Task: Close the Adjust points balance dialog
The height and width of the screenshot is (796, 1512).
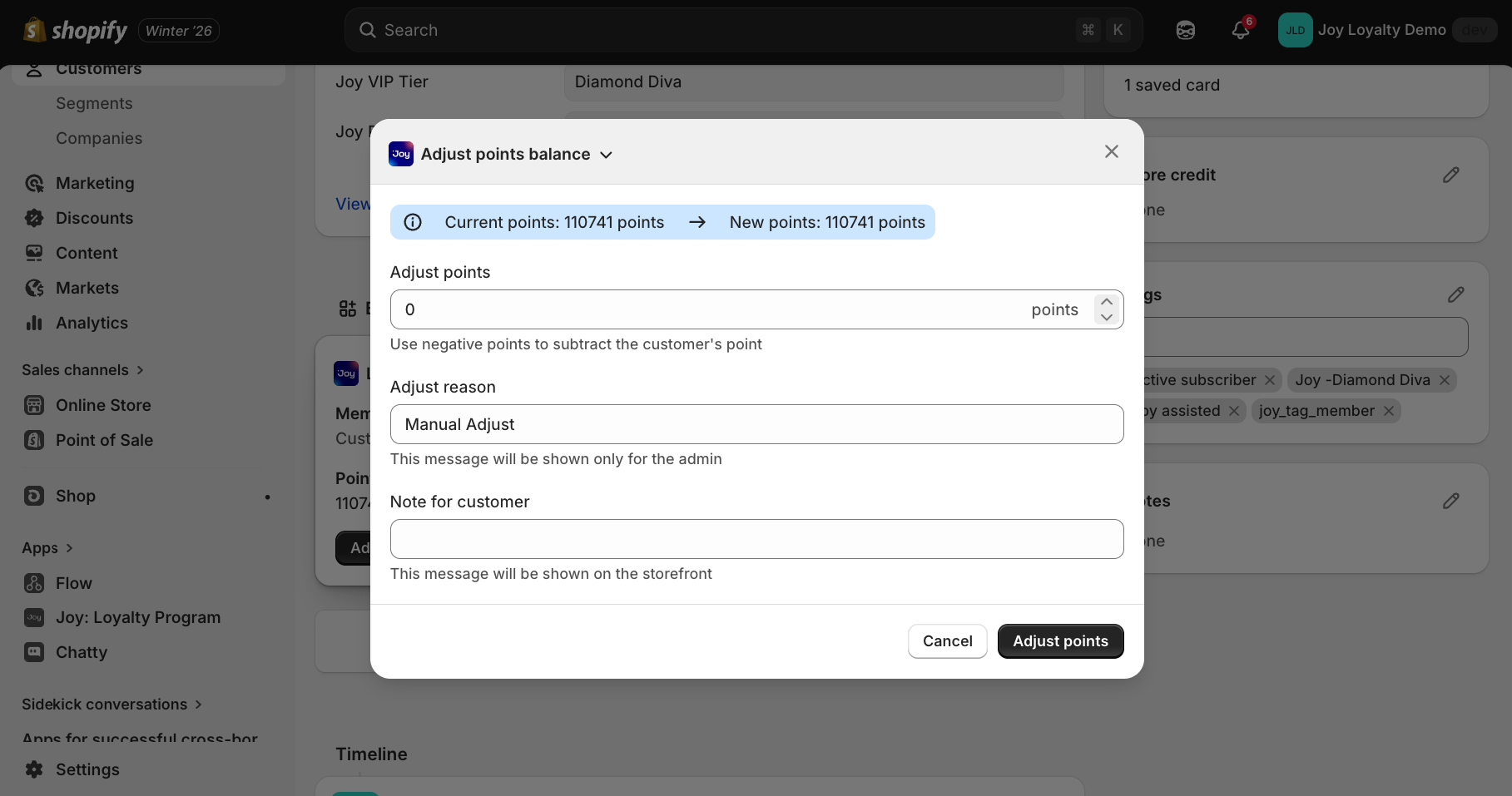Action: tap(1111, 151)
